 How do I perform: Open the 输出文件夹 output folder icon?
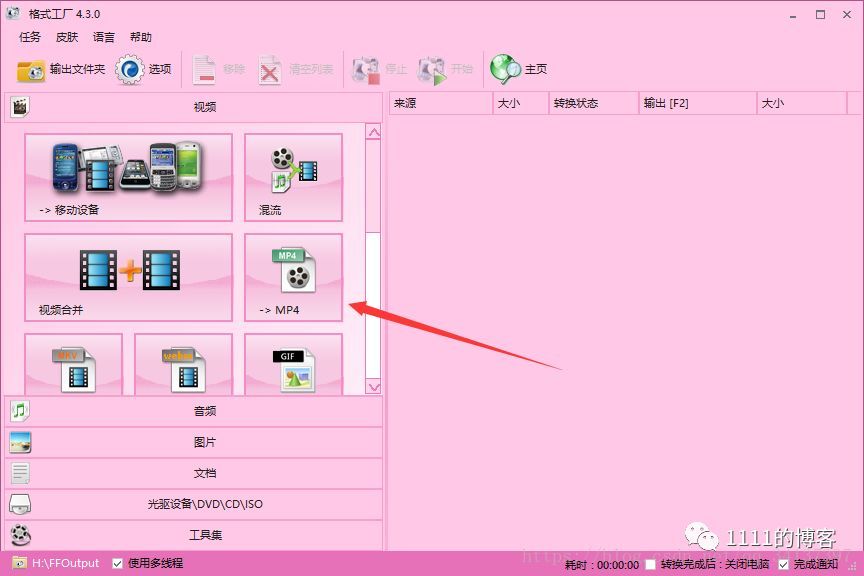point(31,71)
